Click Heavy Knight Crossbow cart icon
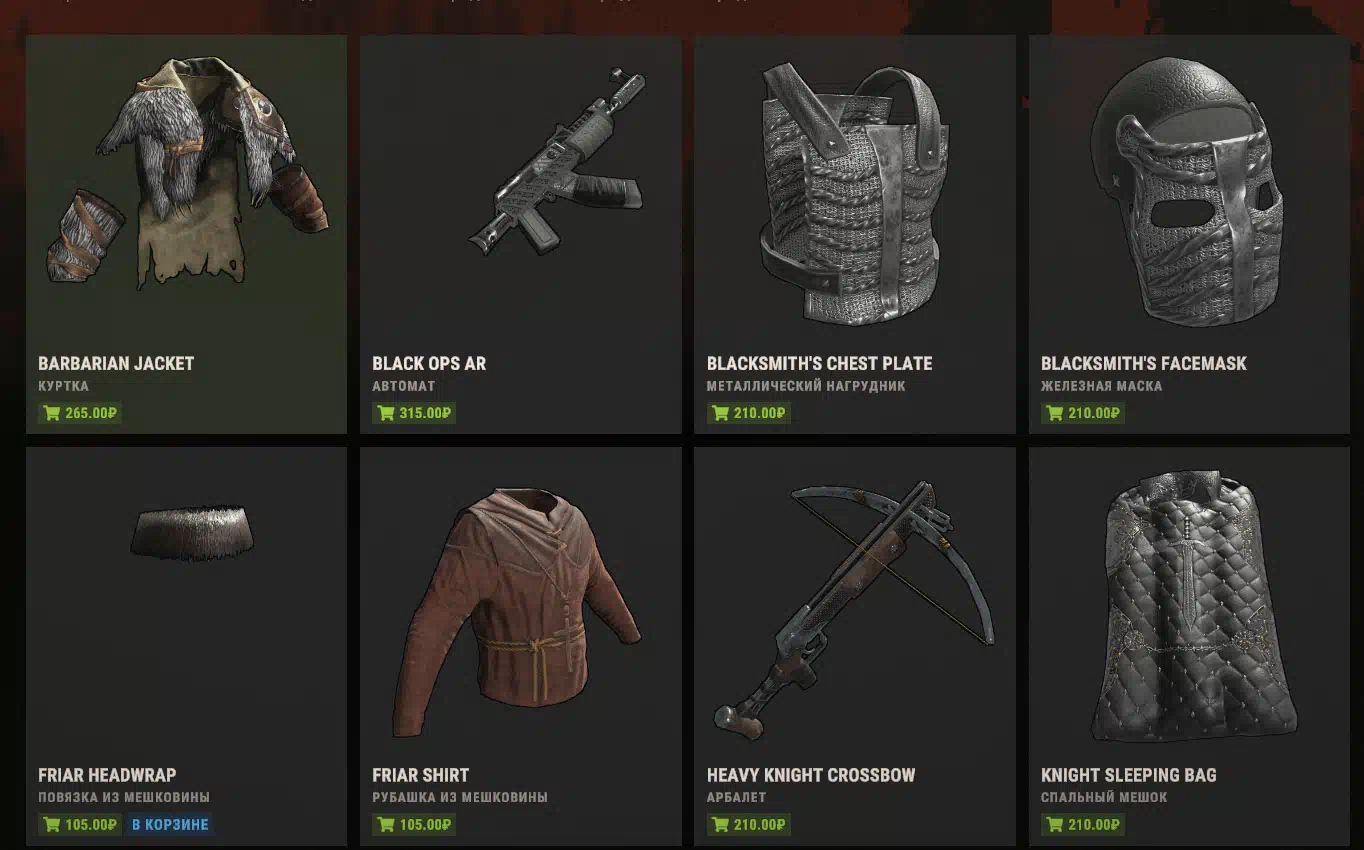Viewport: 1364px width, 850px height. [720, 825]
